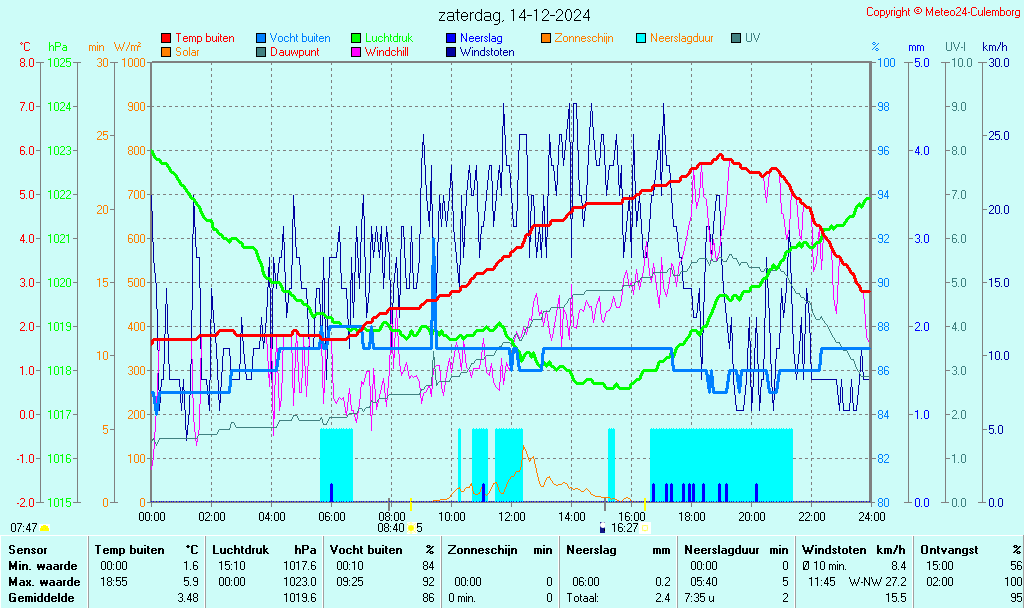Click the km/h axis unit label
Image resolution: width=1026 pixels, height=608 pixels.
coord(994,47)
